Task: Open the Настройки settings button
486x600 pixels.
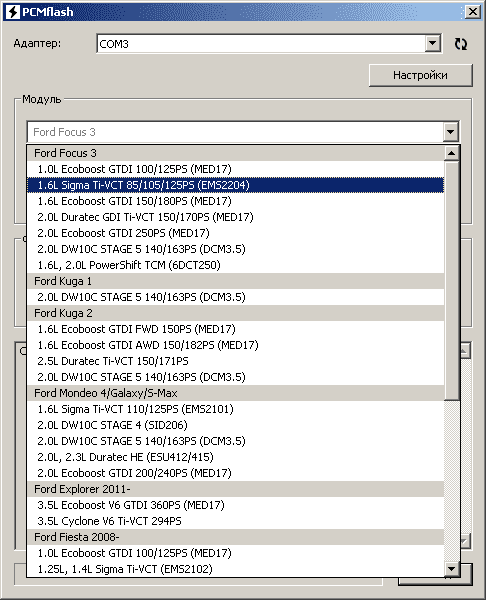Action: (x=421, y=75)
